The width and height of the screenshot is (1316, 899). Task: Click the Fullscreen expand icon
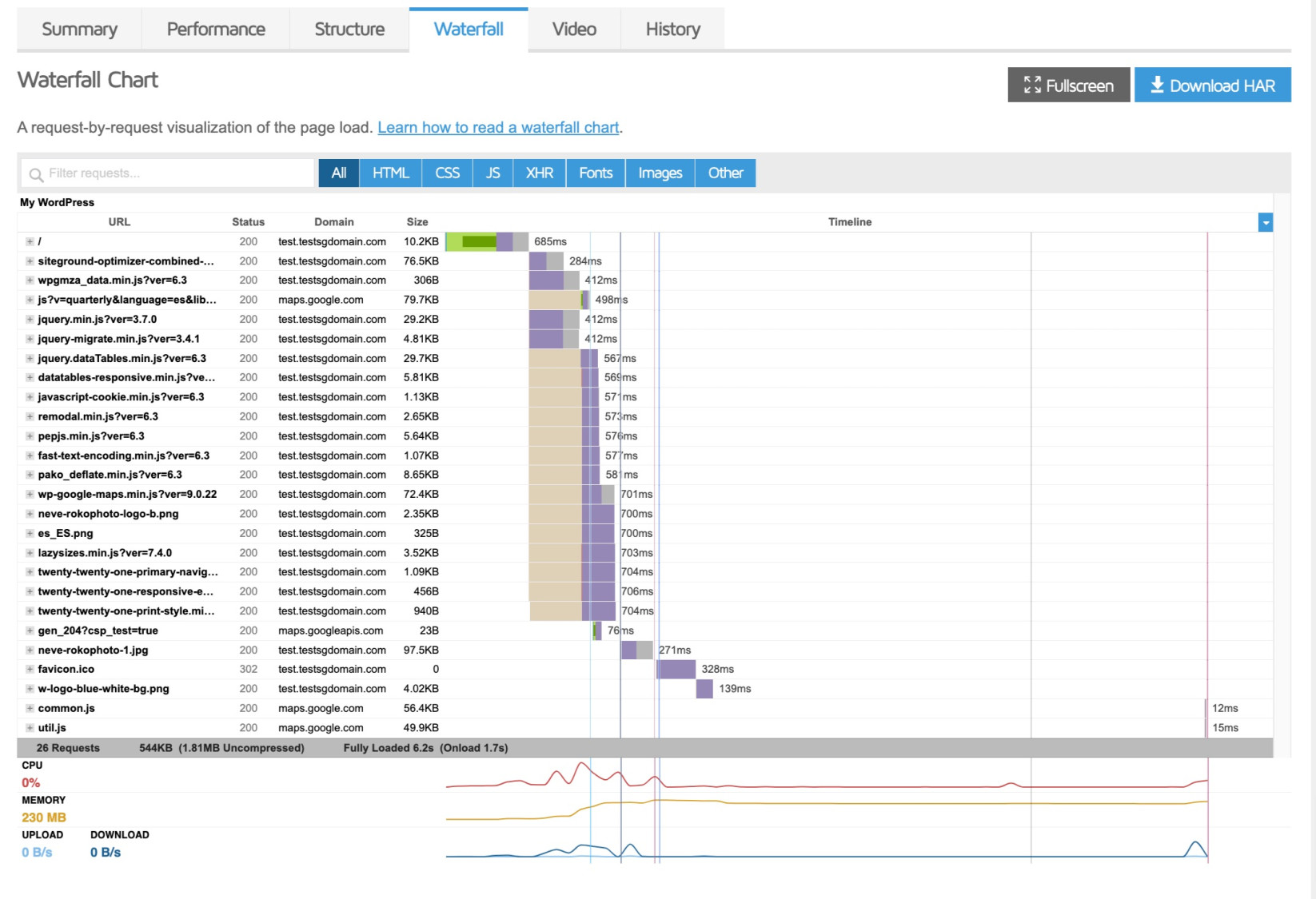click(1032, 85)
